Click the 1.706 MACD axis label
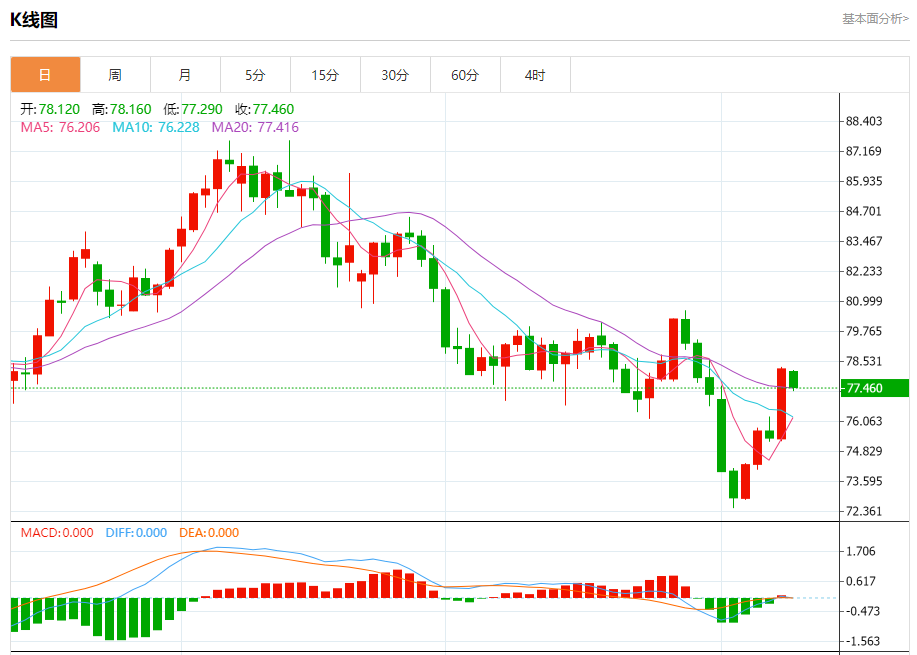917x655 pixels. pos(861,551)
